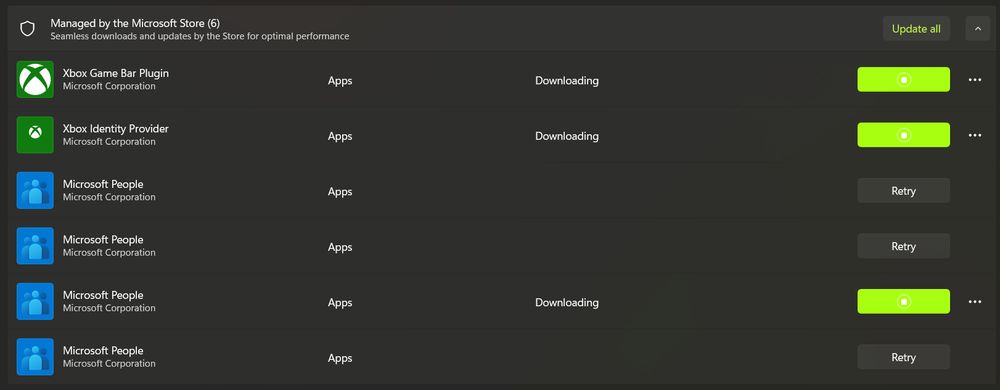The height and width of the screenshot is (390, 1000).
Task: Select the Xbox Game Bar Plugin name
Action: pos(115,73)
